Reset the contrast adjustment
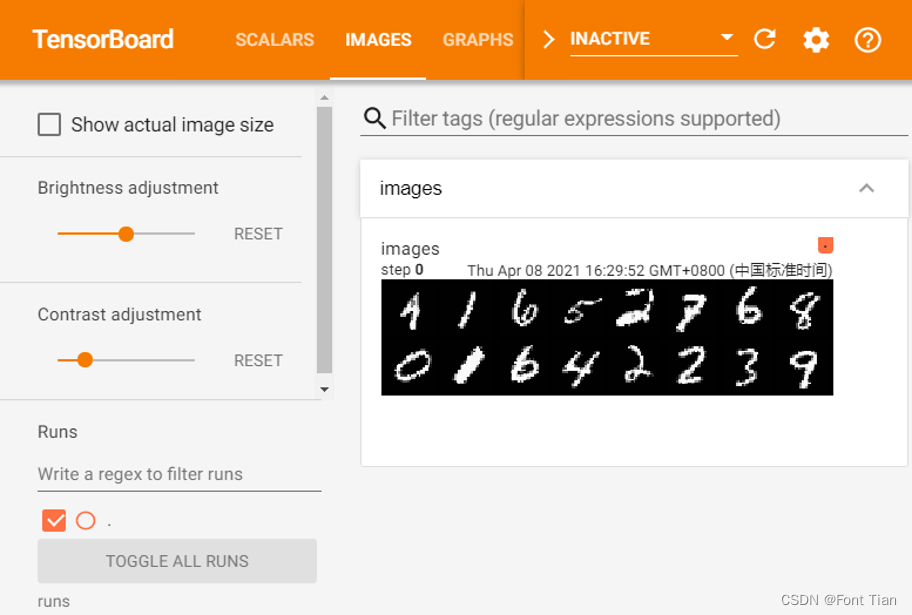912x615 pixels. 258,361
